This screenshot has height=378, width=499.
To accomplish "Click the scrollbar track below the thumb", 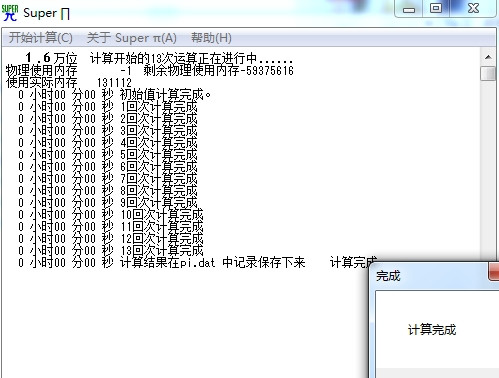I will coord(488,167).
